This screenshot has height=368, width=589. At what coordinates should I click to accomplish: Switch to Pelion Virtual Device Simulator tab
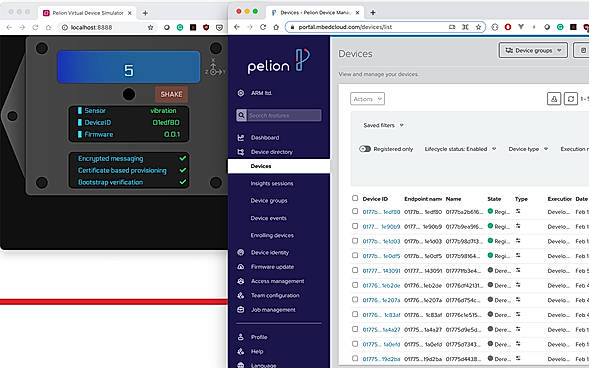(x=87, y=13)
